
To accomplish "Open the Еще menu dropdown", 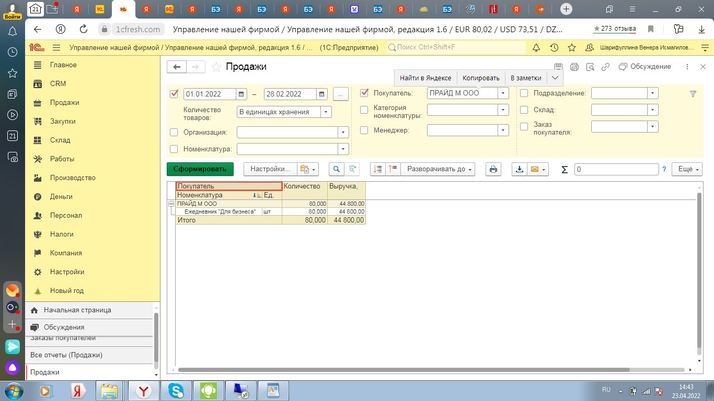I will tap(687, 170).
